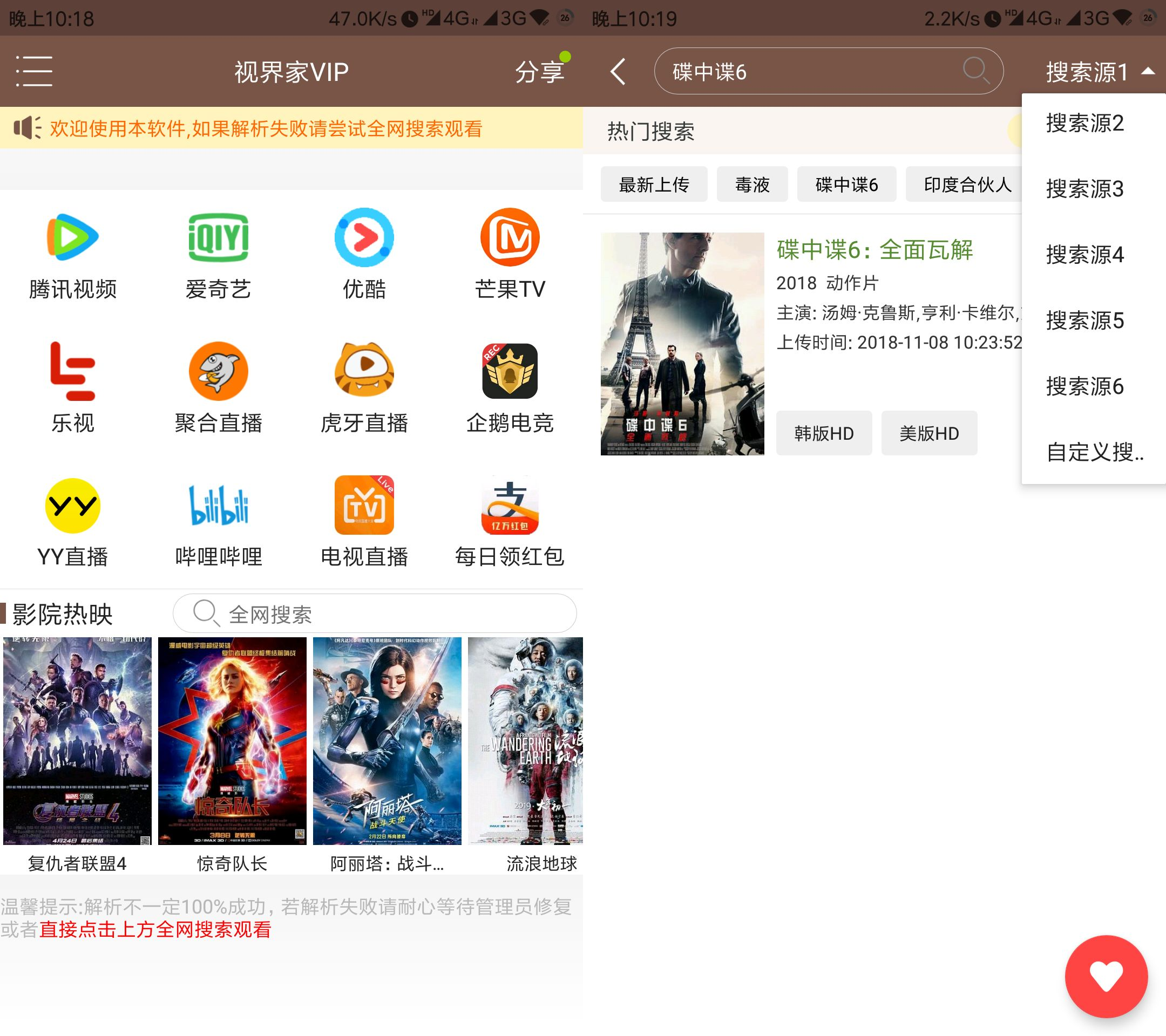Tap the 毒液 hot search tag
The image size is (1166, 1036).
point(752,185)
